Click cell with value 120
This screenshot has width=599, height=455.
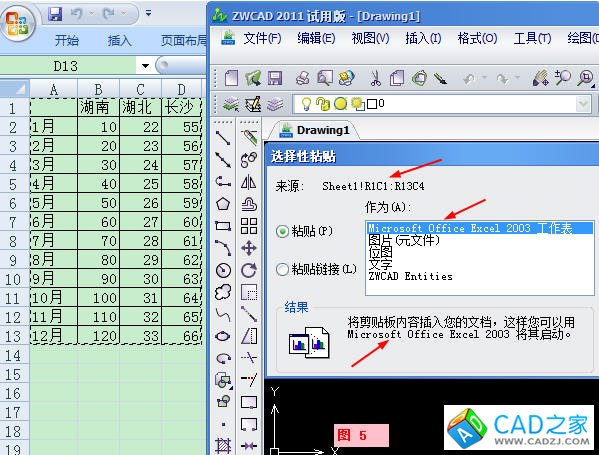pyautogui.click(x=98, y=335)
